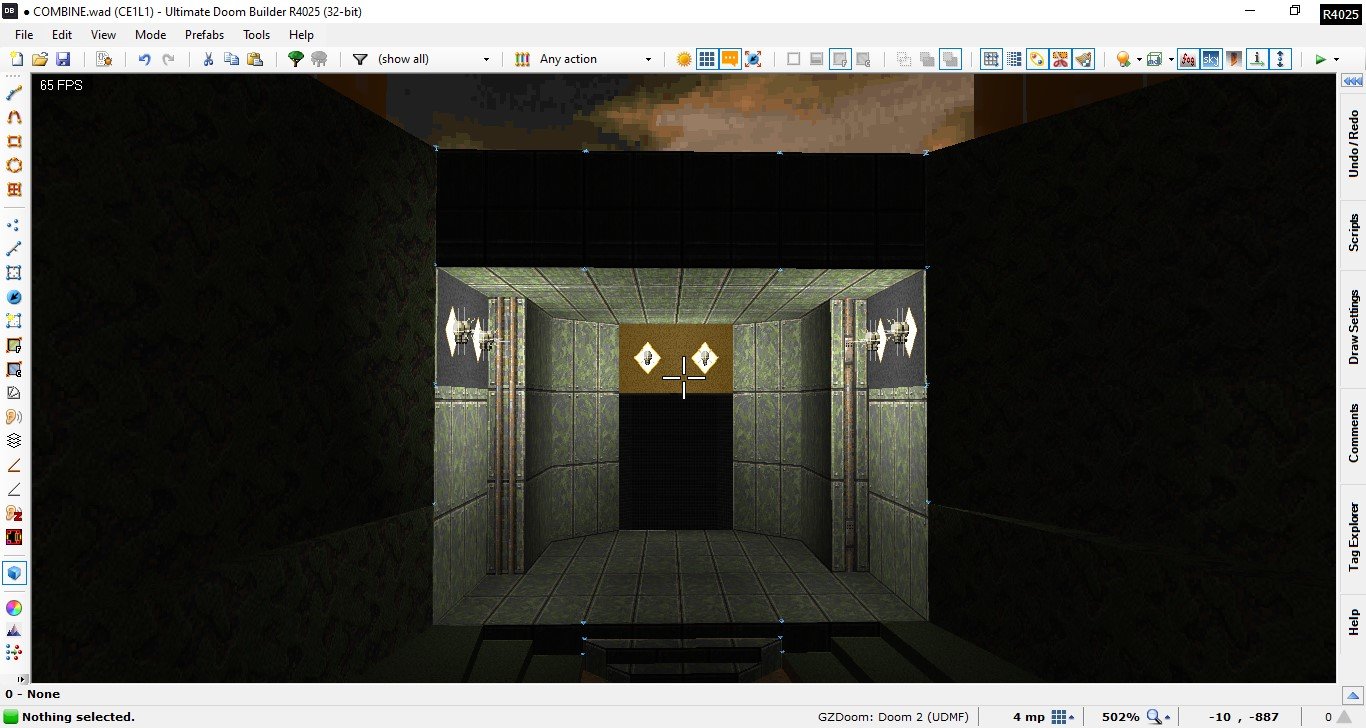Open the Draw Settings side tab
Screen dimensions: 1366x728
pos(1353,327)
